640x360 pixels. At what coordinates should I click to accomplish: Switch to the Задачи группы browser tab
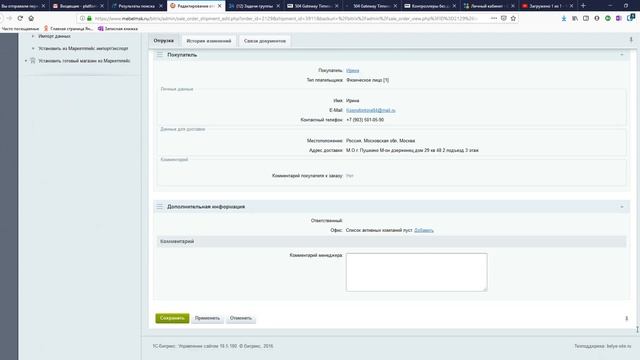[253, 6]
